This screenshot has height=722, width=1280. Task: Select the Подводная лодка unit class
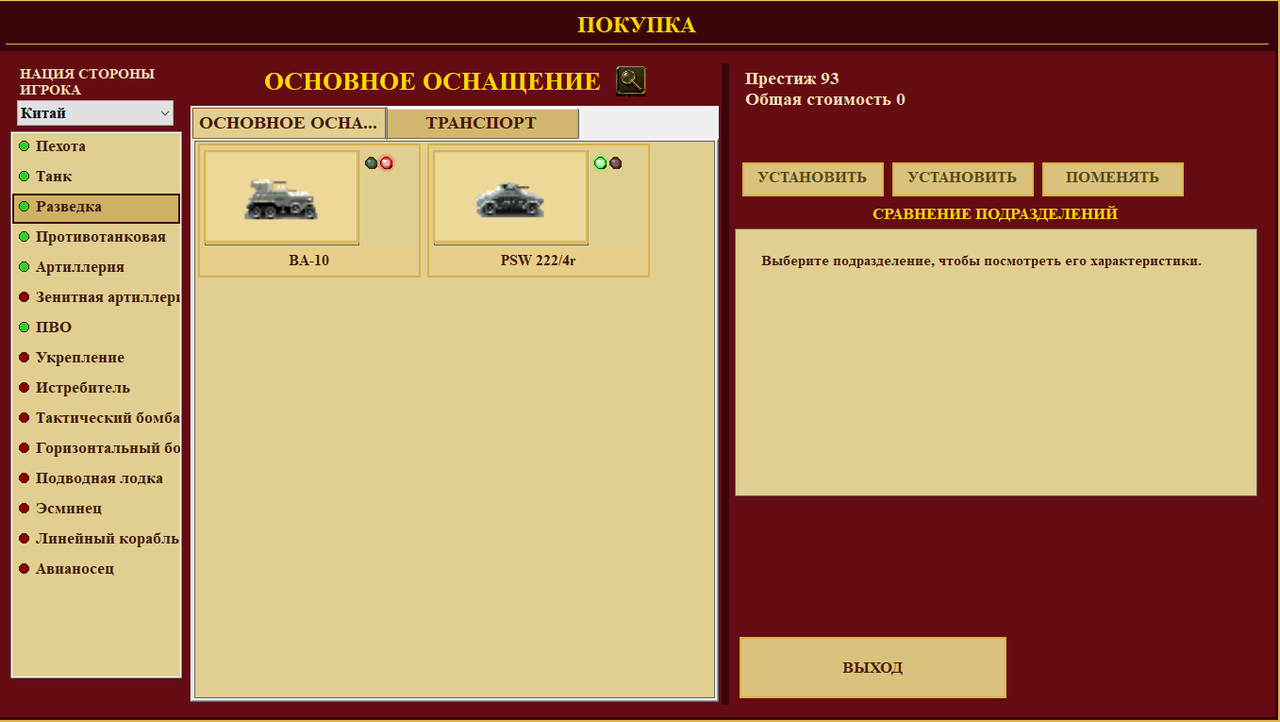96,478
